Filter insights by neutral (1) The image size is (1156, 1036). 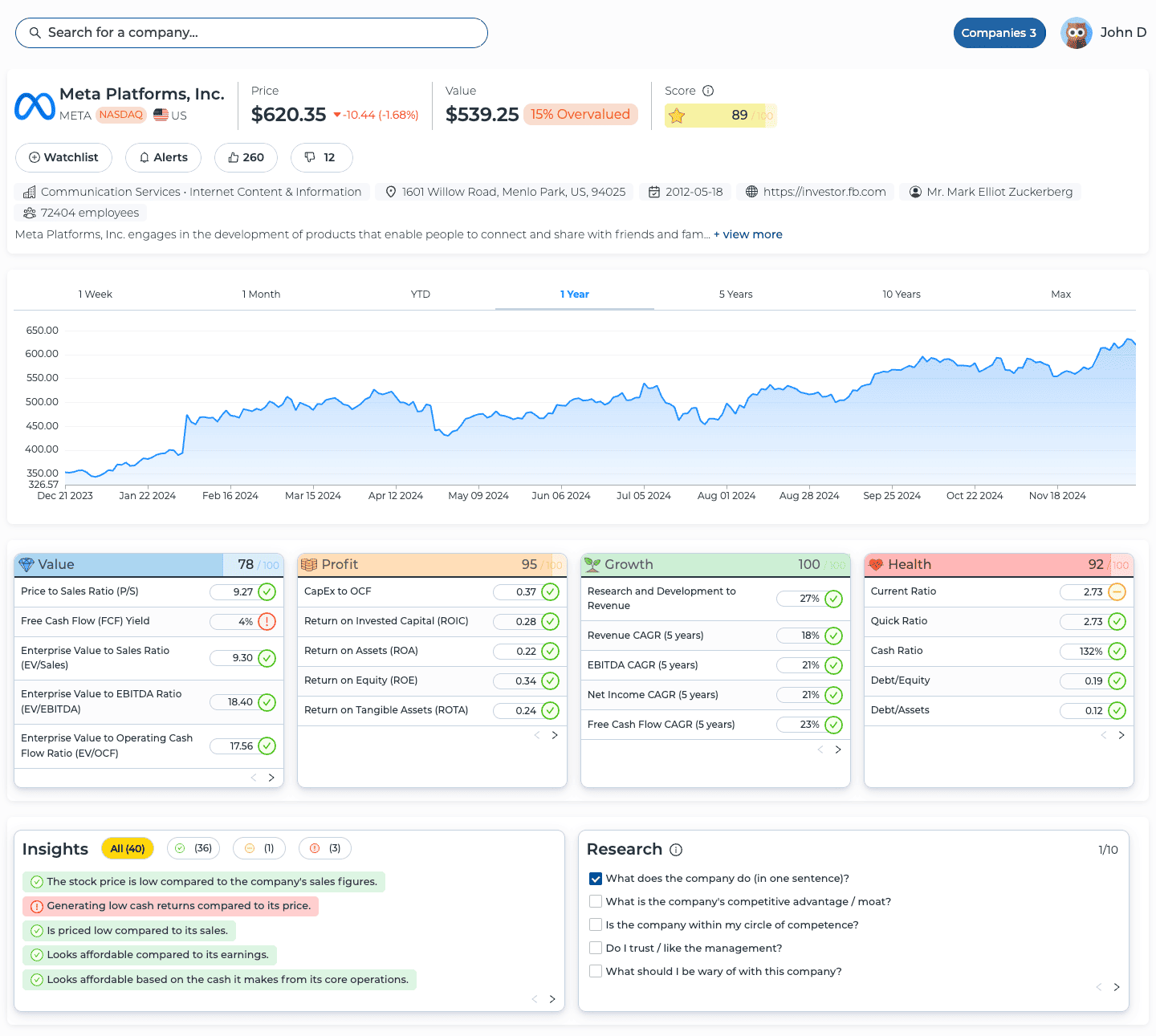[x=259, y=849]
